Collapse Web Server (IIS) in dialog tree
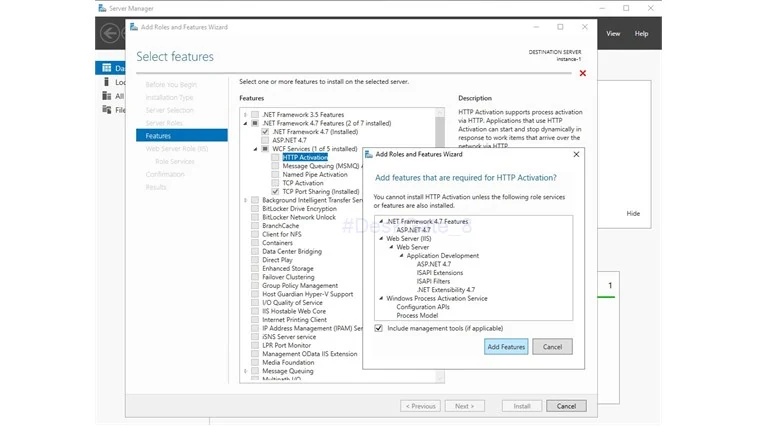The width and height of the screenshot is (758, 426). tap(381, 238)
